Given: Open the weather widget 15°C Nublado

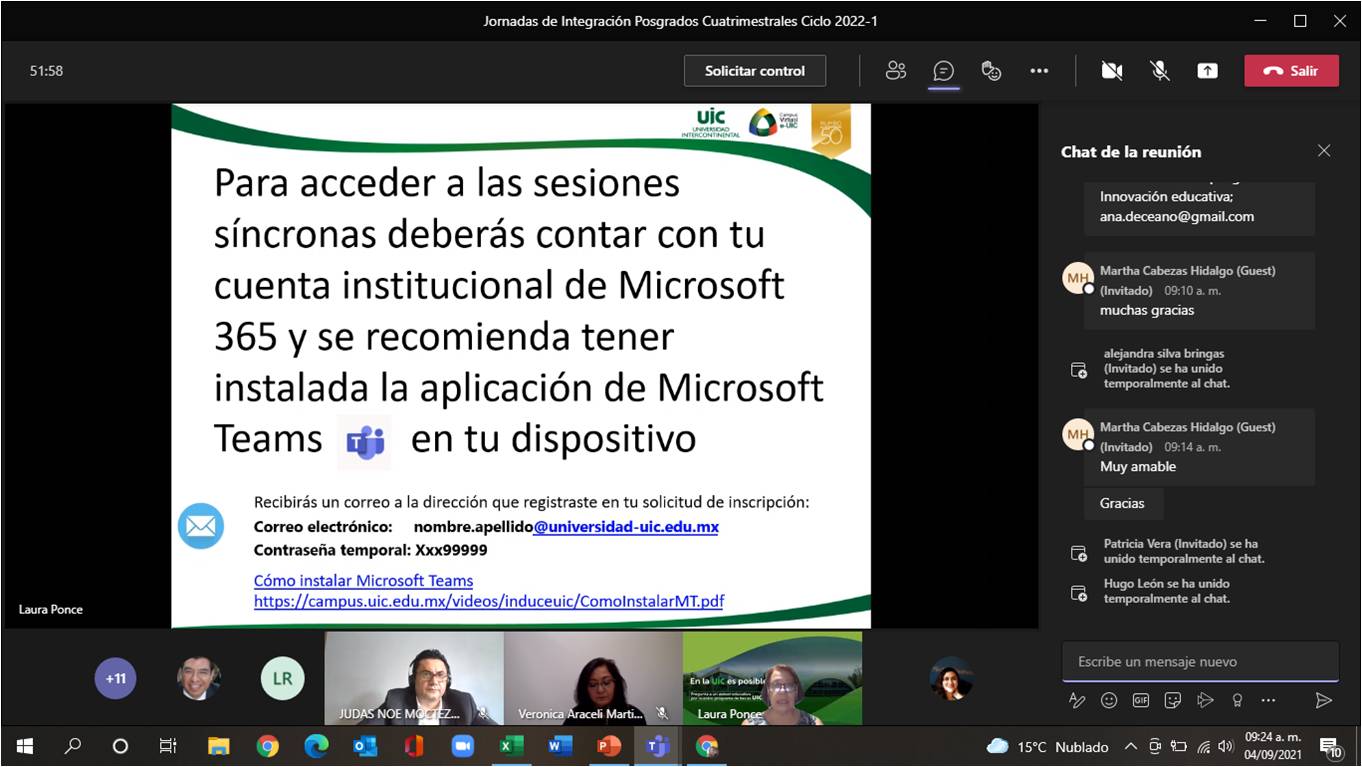Looking at the screenshot, I should tap(1047, 747).
